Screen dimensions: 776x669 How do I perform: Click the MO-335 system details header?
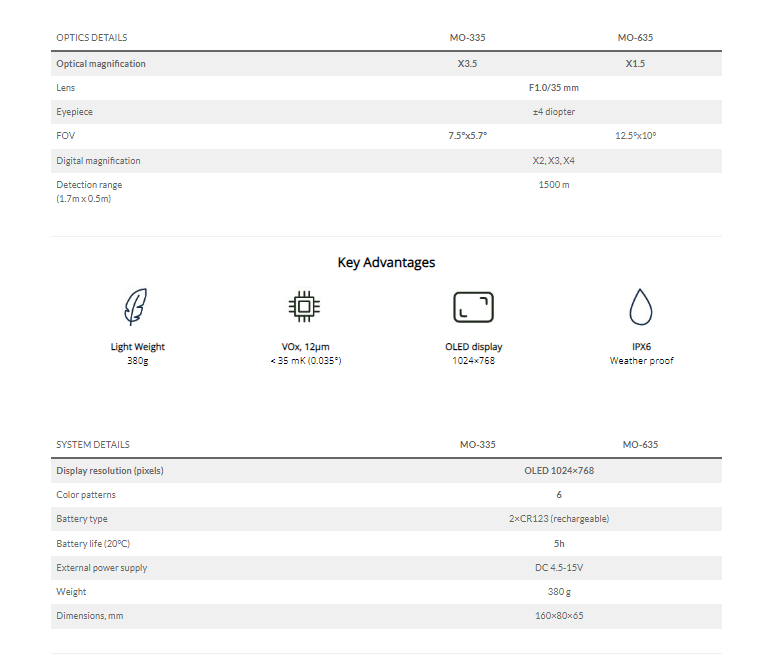pyautogui.click(x=478, y=444)
